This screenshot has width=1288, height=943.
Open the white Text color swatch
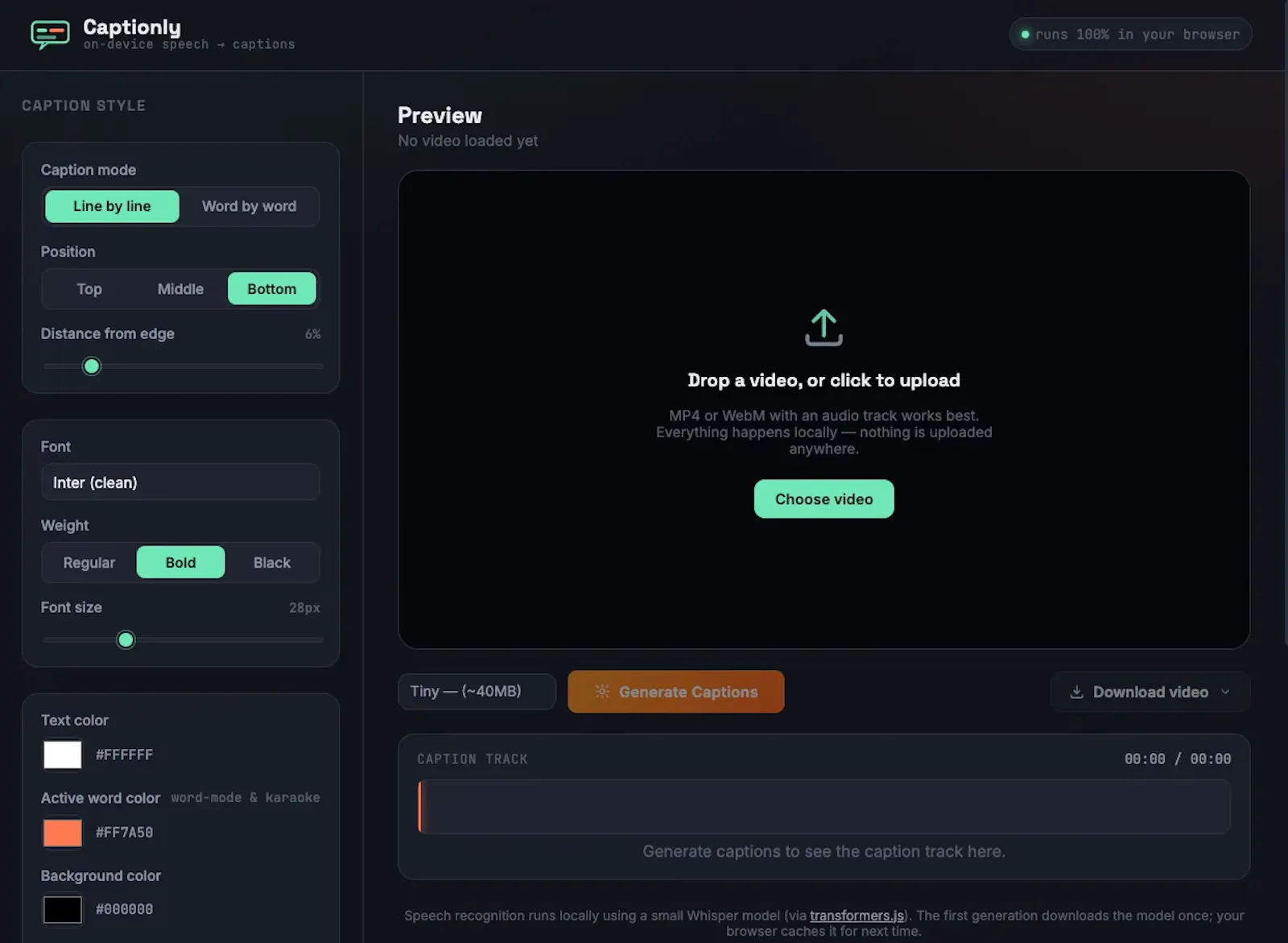pyautogui.click(x=62, y=755)
